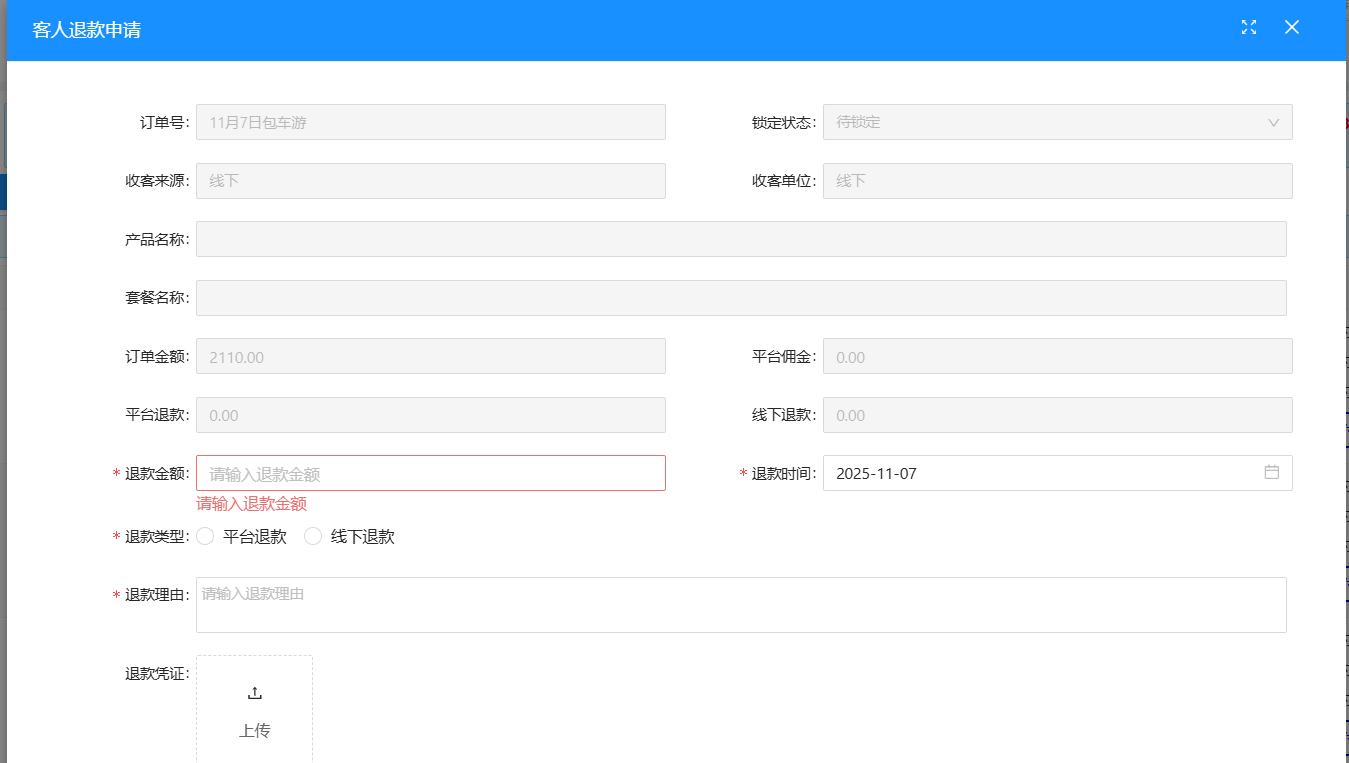Focus the 退款理由 text area
1349x763 pixels.
pos(740,605)
